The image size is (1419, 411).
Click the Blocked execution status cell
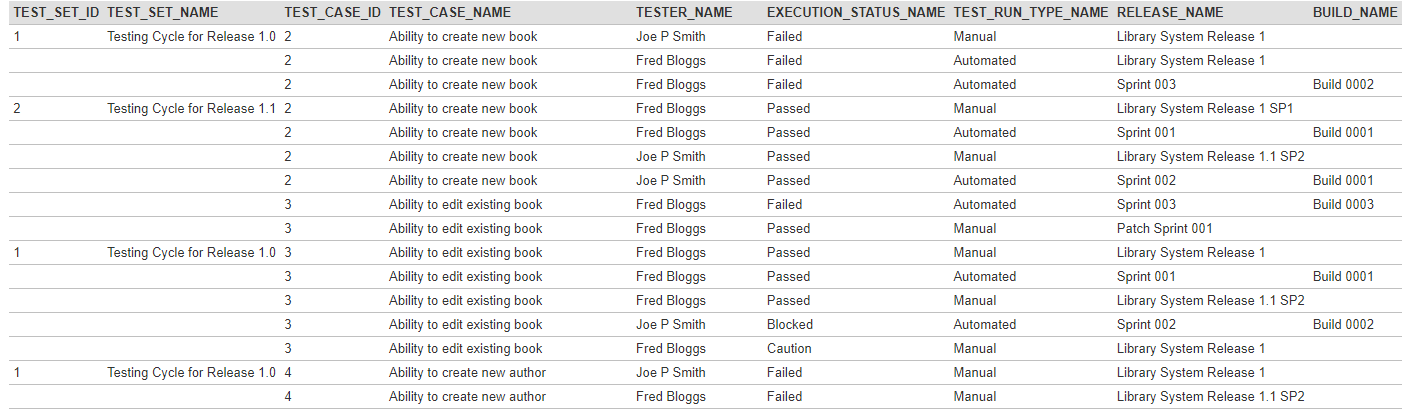coord(790,325)
